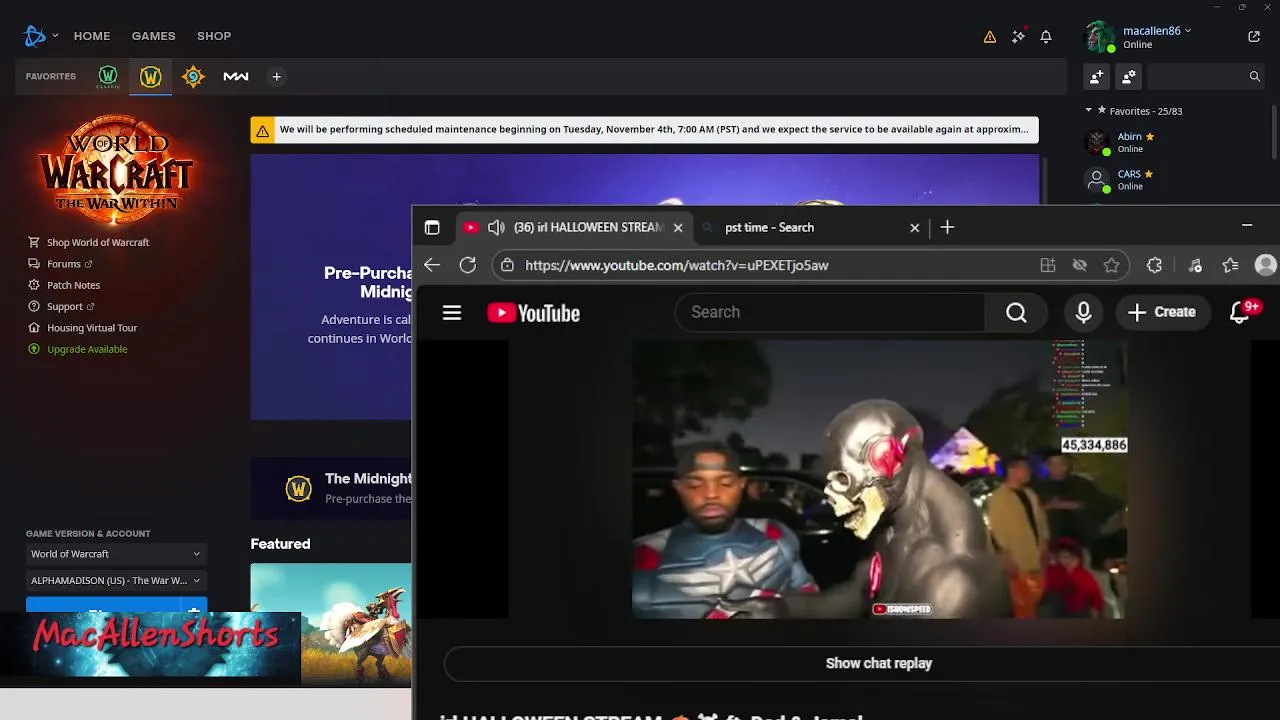Image resolution: width=1280 pixels, height=720 pixels.
Task: Click the site info lock icon
Action: click(x=508, y=265)
